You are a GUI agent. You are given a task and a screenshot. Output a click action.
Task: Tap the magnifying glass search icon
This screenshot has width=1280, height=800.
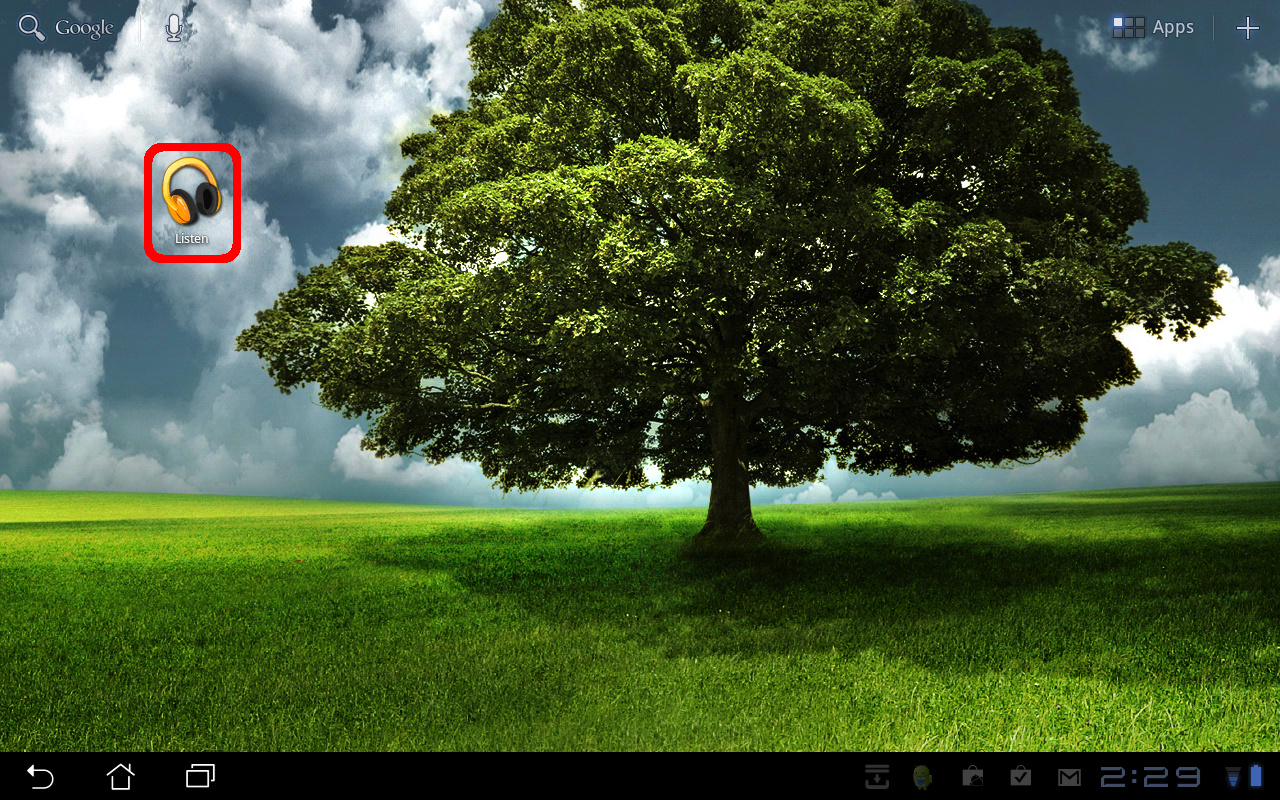(x=32, y=28)
